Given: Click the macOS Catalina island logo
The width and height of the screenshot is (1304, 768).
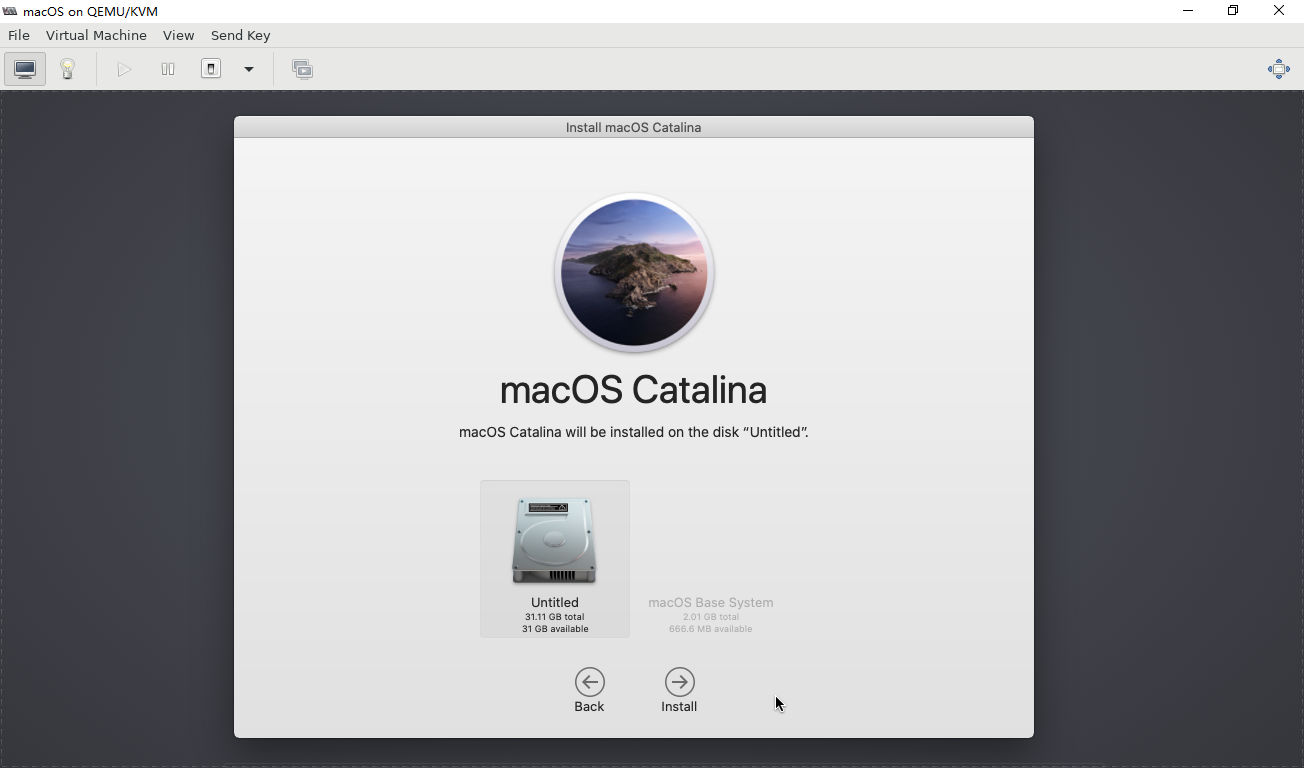Looking at the screenshot, I should (634, 272).
